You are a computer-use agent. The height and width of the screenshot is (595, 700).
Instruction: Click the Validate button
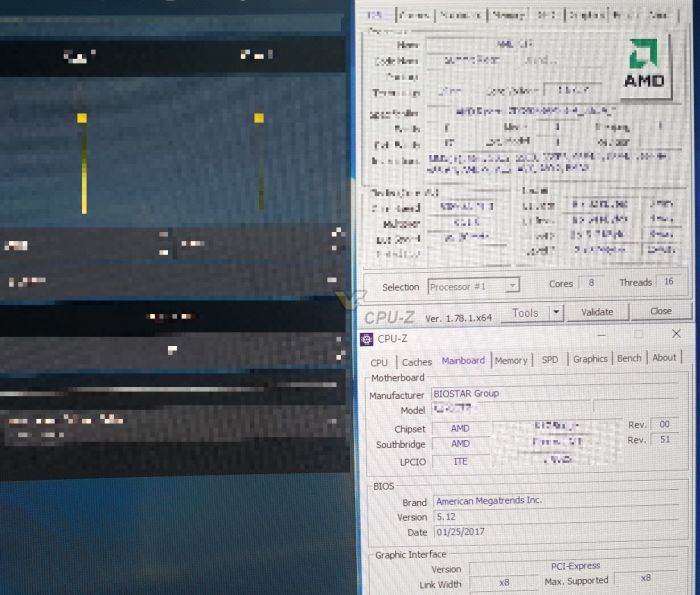[597, 312]
